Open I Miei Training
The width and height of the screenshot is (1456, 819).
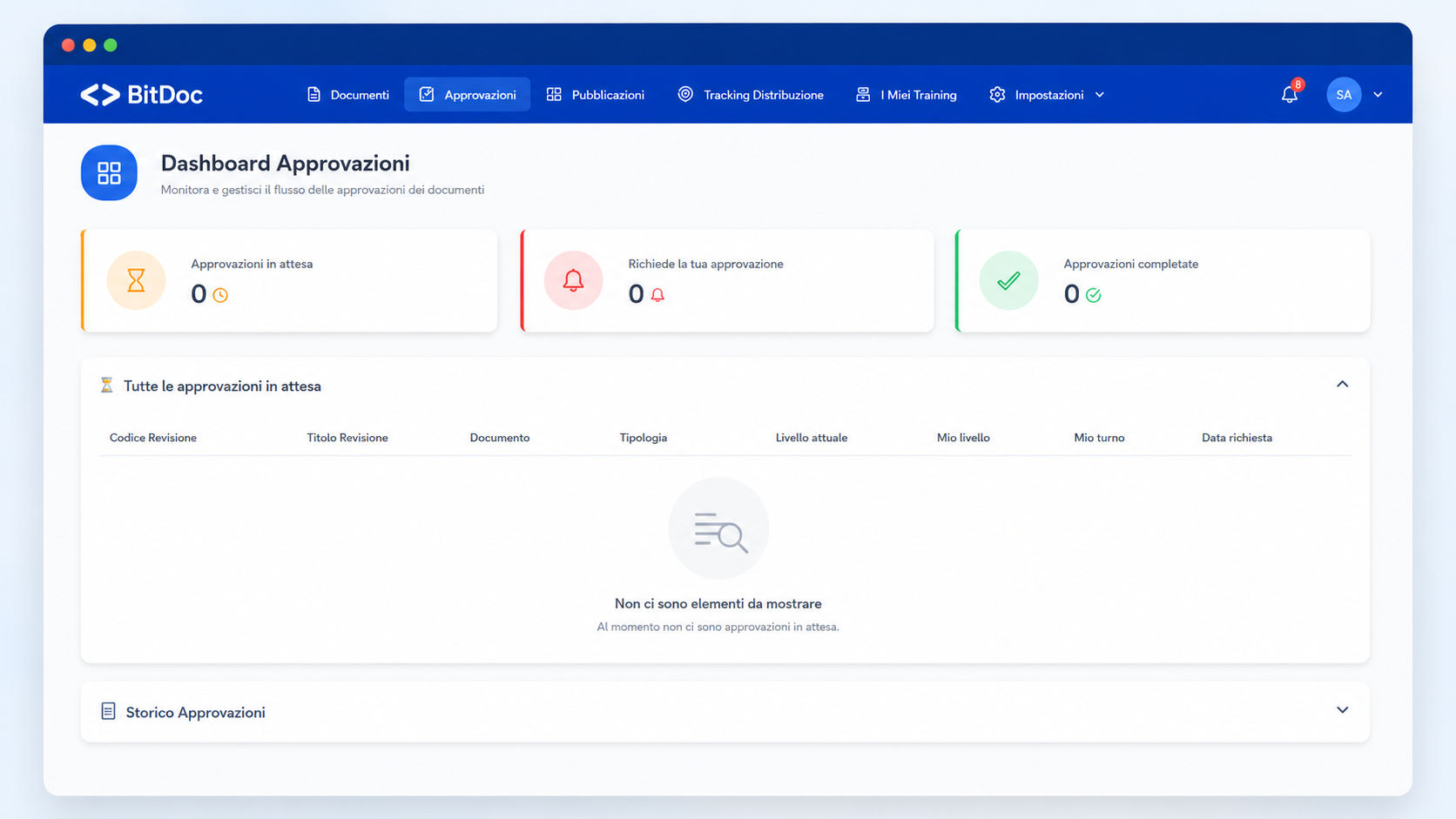point(906,94)
